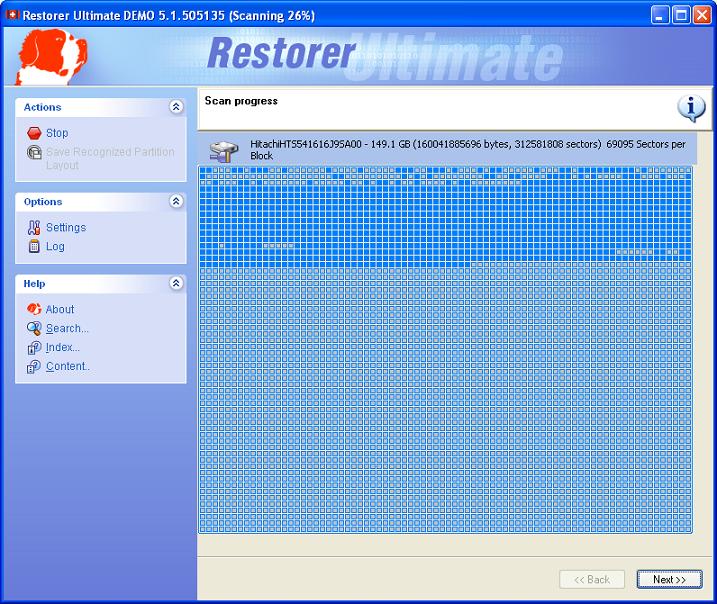Click the Content help icon

pyautogui.click(x=34, y=367)
